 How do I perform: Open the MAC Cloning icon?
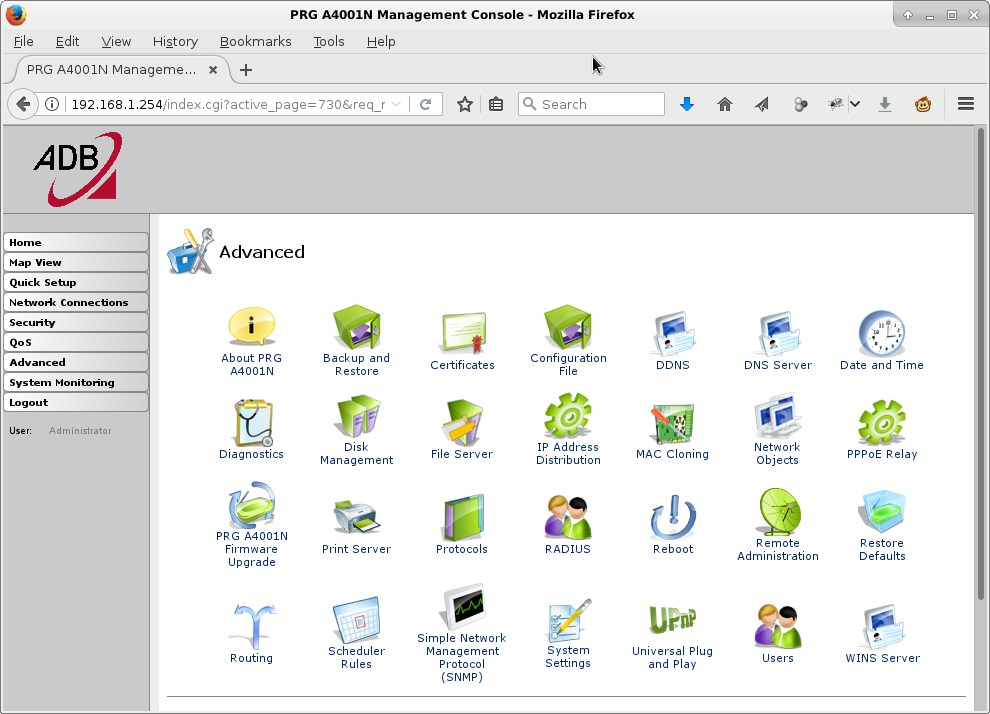[672, 423]
